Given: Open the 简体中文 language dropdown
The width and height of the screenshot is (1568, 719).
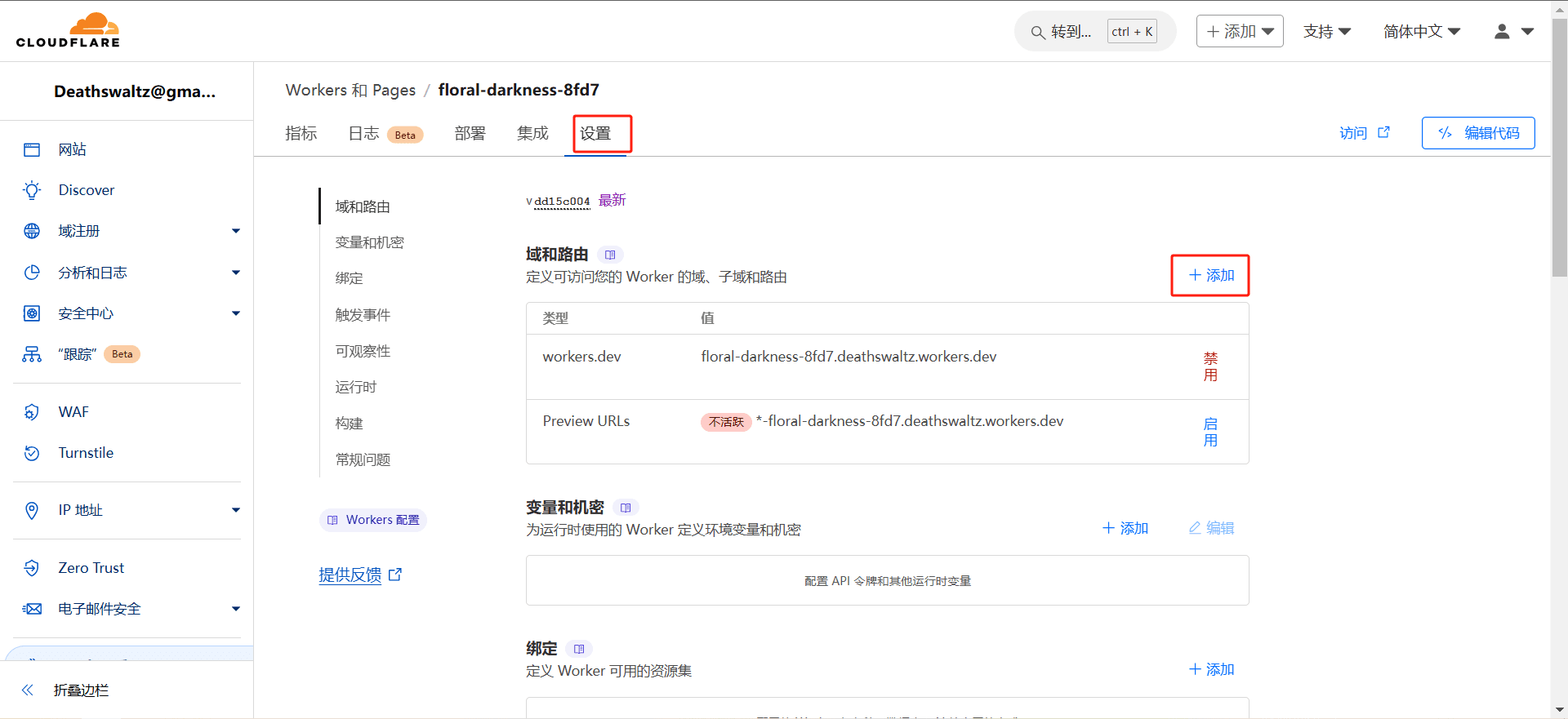Looking at the screenshot, I should [1421, 32].
